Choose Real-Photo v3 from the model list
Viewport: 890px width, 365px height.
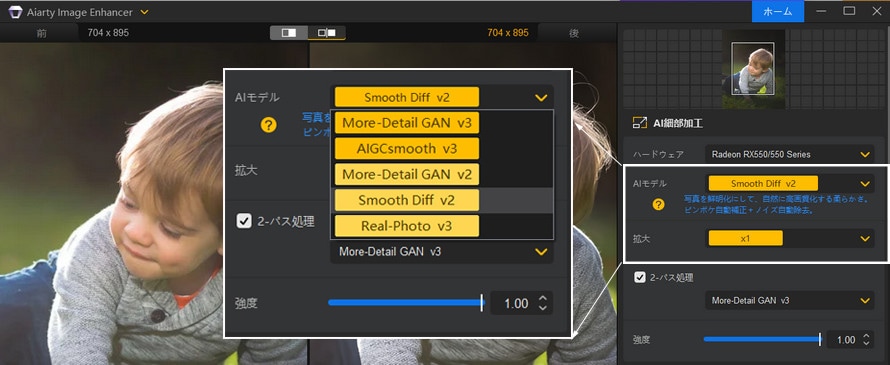click(x=407, y=226)
